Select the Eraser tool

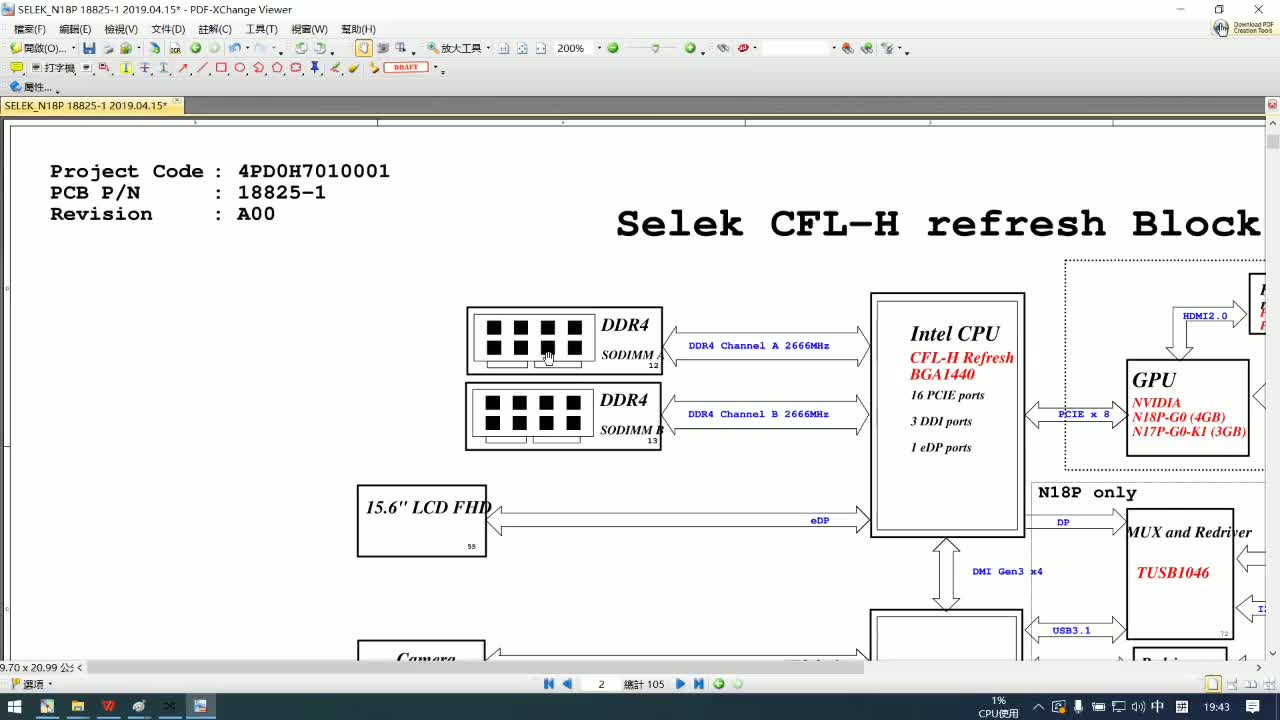coord(354,68)
